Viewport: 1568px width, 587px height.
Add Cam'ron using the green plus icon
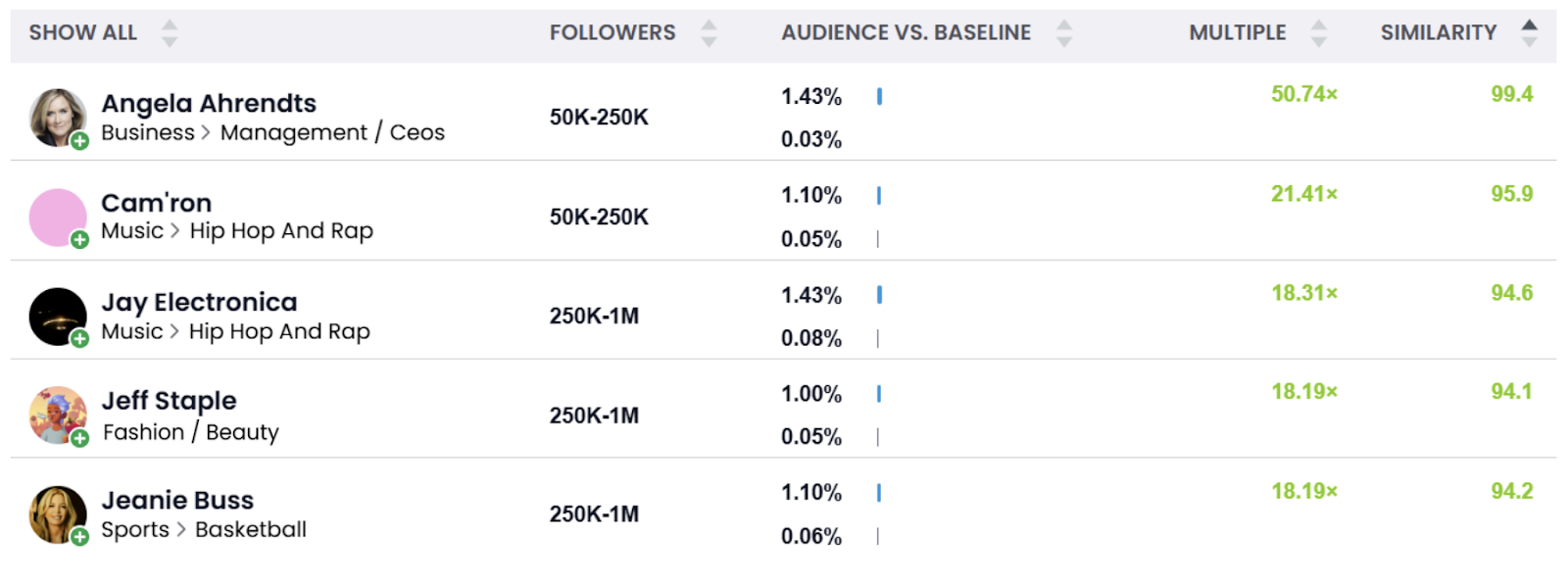click(x=80, y=240)
